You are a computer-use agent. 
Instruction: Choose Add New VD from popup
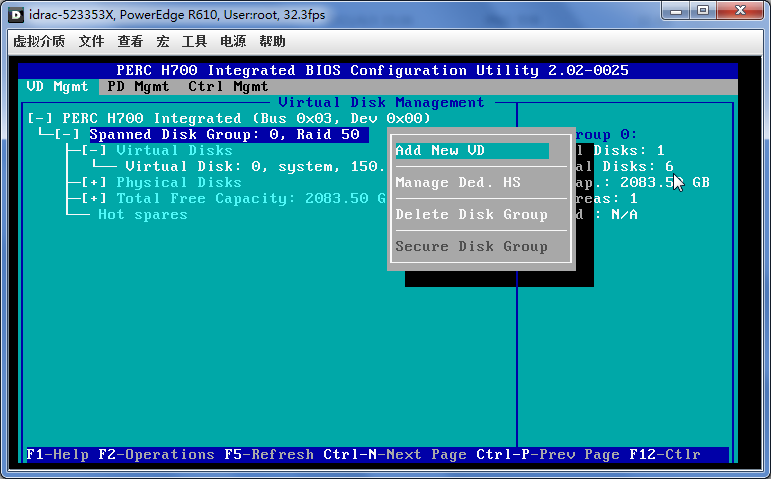[472, 150]
